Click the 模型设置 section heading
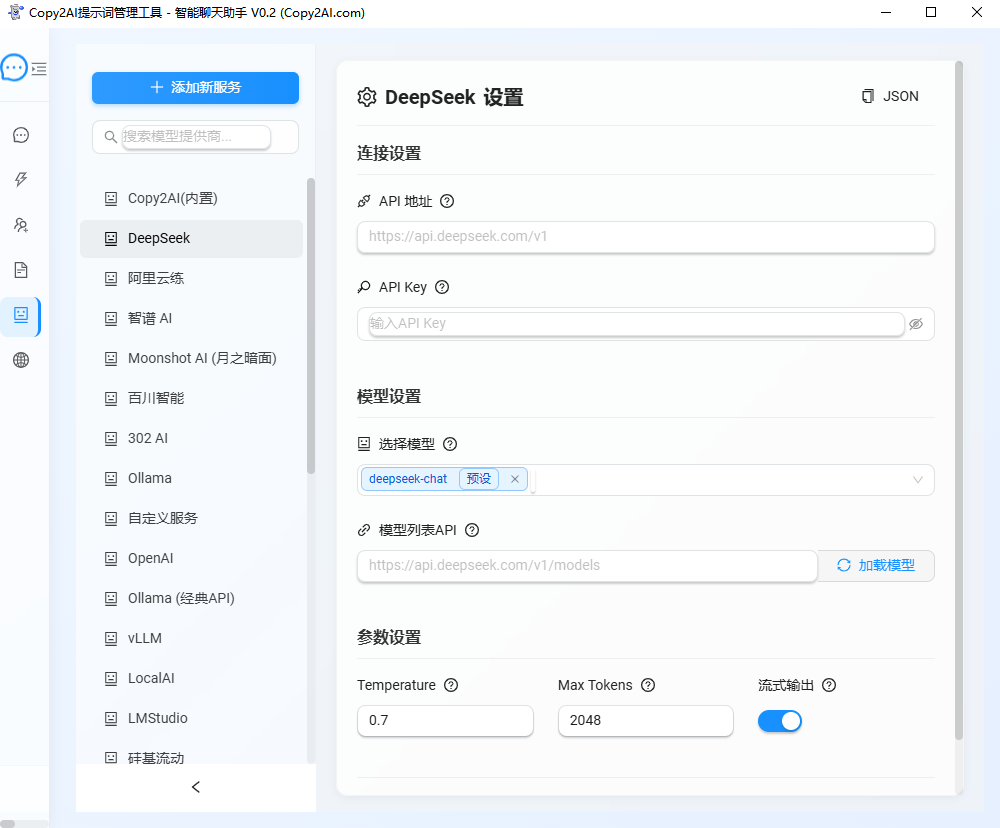 click(389, 397)
